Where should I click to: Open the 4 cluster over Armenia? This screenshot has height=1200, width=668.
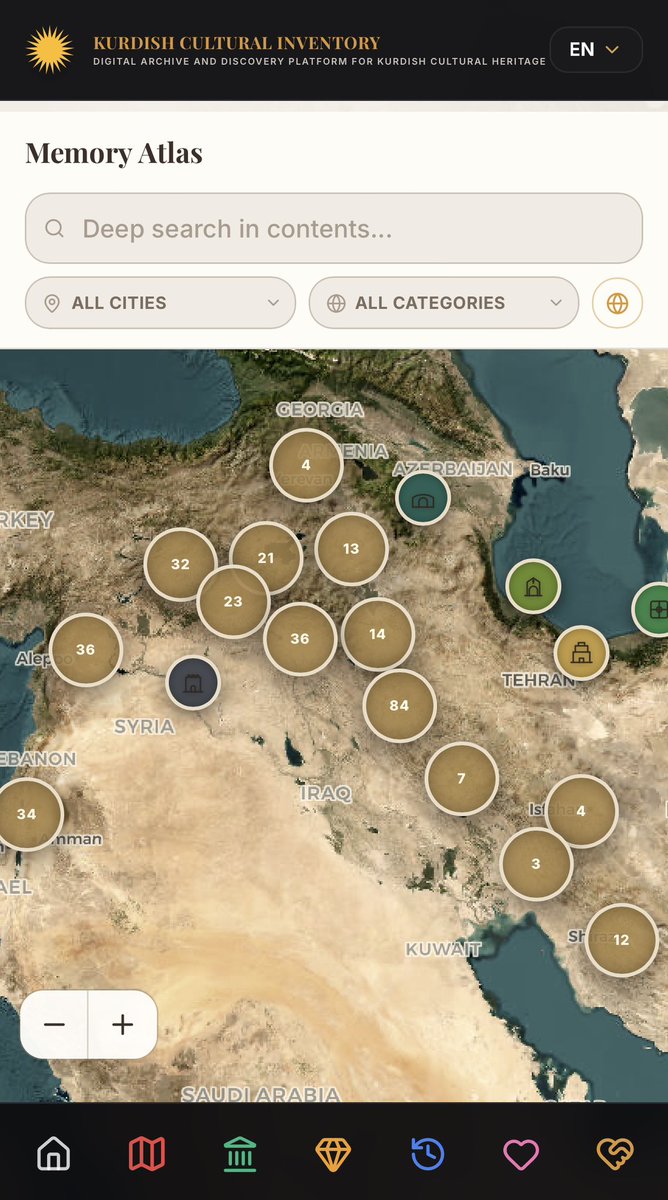pos(306,465)
